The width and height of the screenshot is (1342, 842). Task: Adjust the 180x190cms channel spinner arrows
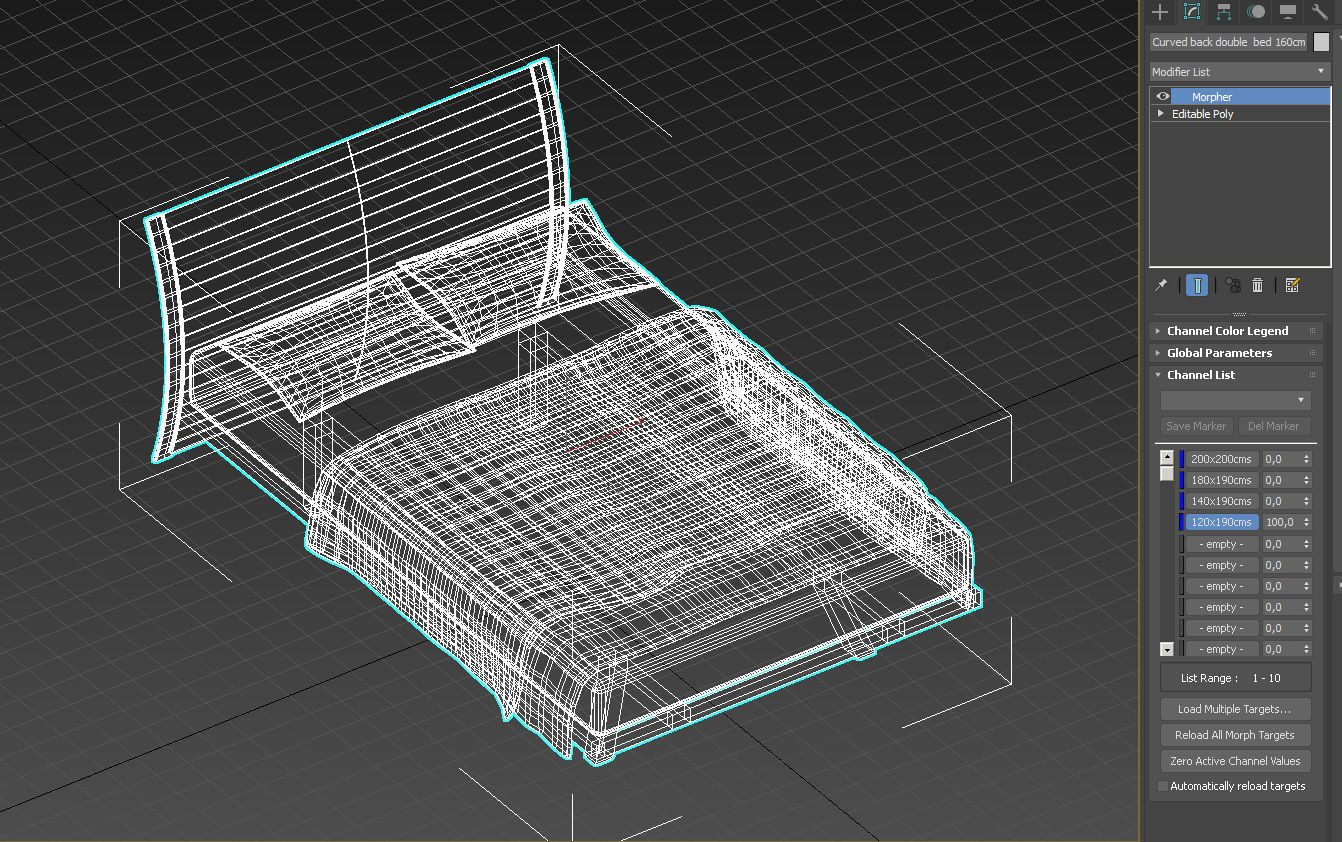point(1306,480)
